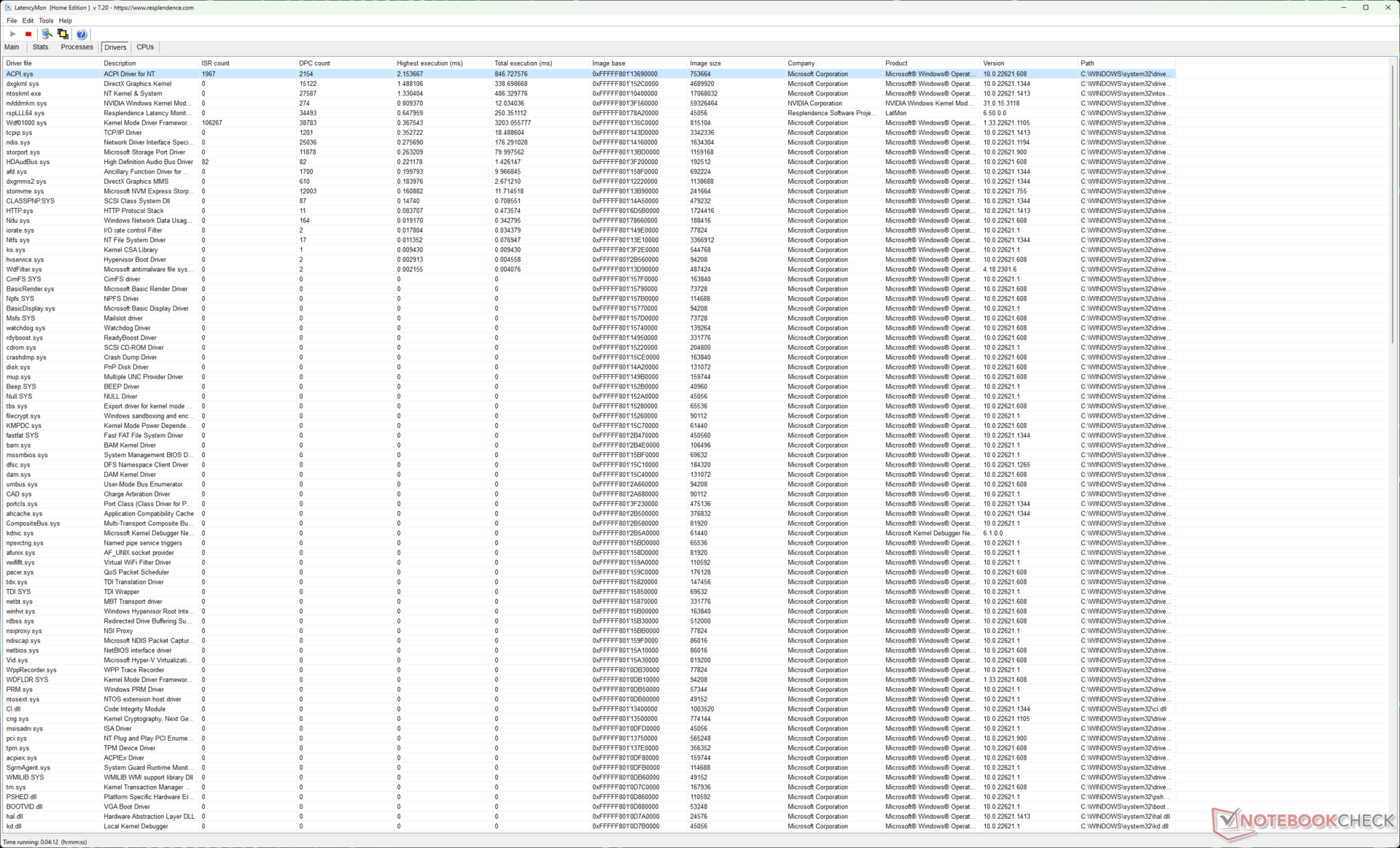Switch to the CPUs tab
Image resolution: width=1400 pixels, height=848 pixels.
click(x=145, y=47)
